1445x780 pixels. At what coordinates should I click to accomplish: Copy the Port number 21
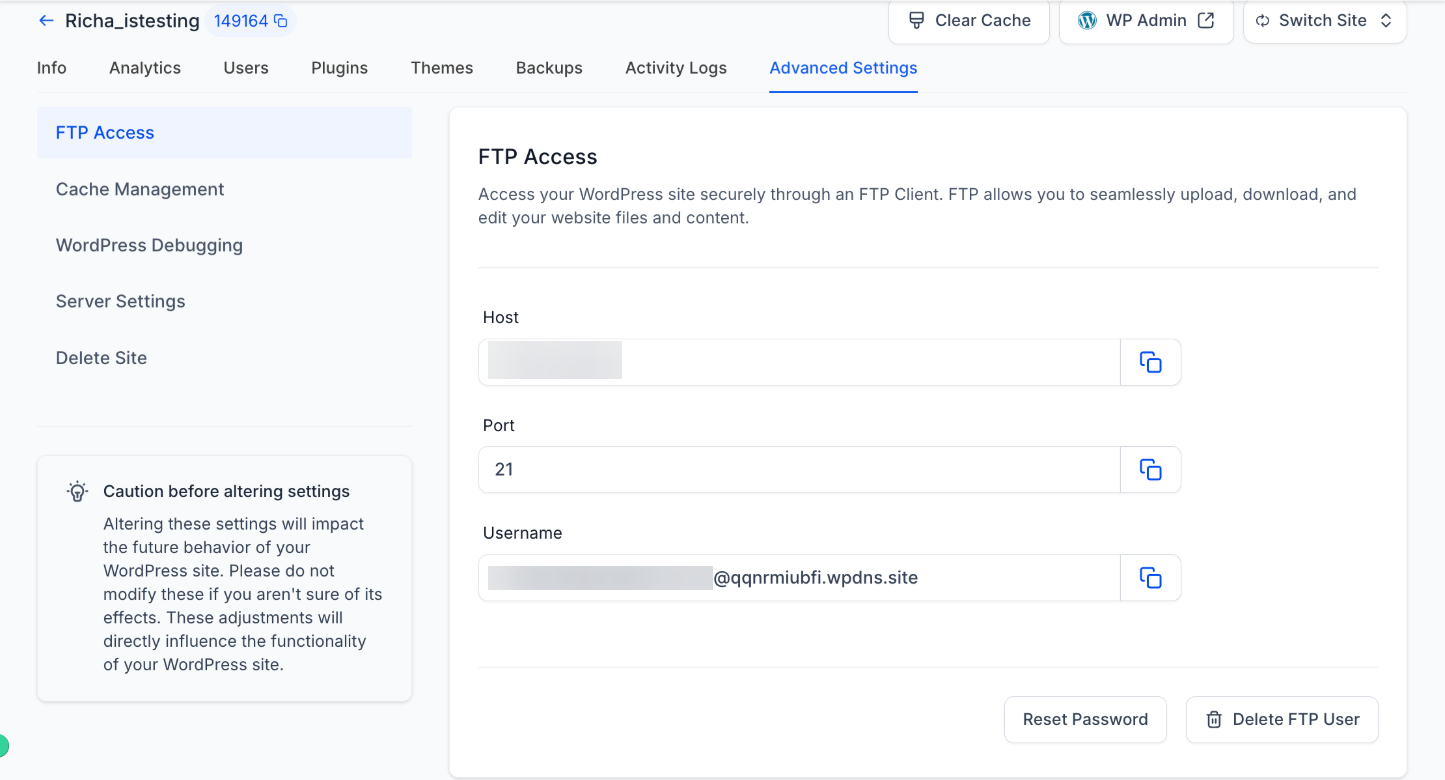[x=1150, y=470]
